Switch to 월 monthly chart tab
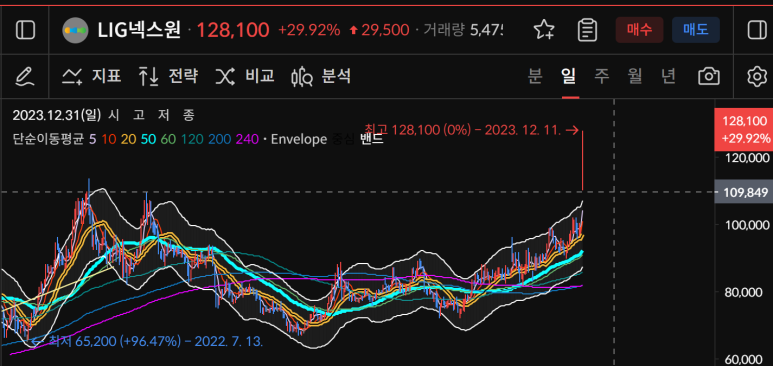The image size is (773, 366). [635, 76]
